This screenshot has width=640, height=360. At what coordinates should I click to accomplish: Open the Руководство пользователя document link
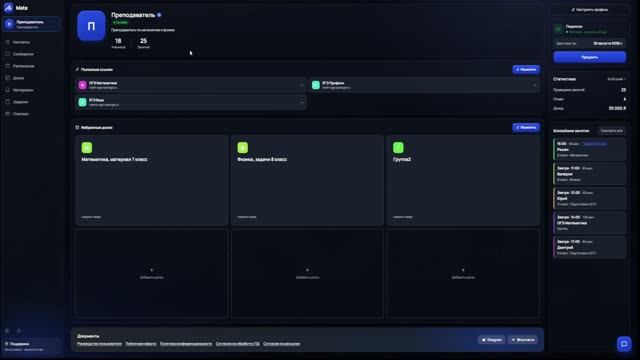pos(99,344)
